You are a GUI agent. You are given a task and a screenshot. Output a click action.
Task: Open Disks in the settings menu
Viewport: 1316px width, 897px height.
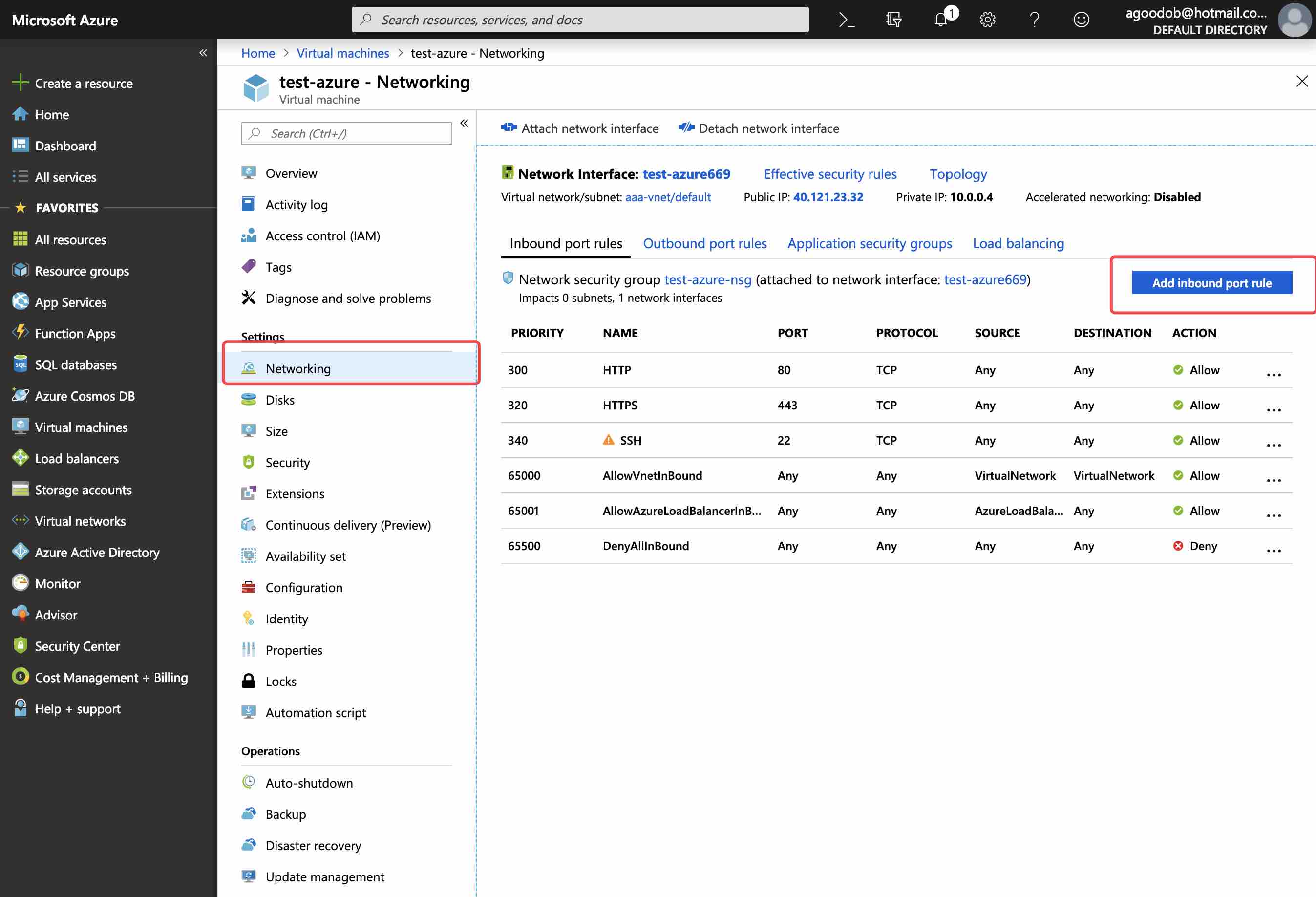(280, 400)
